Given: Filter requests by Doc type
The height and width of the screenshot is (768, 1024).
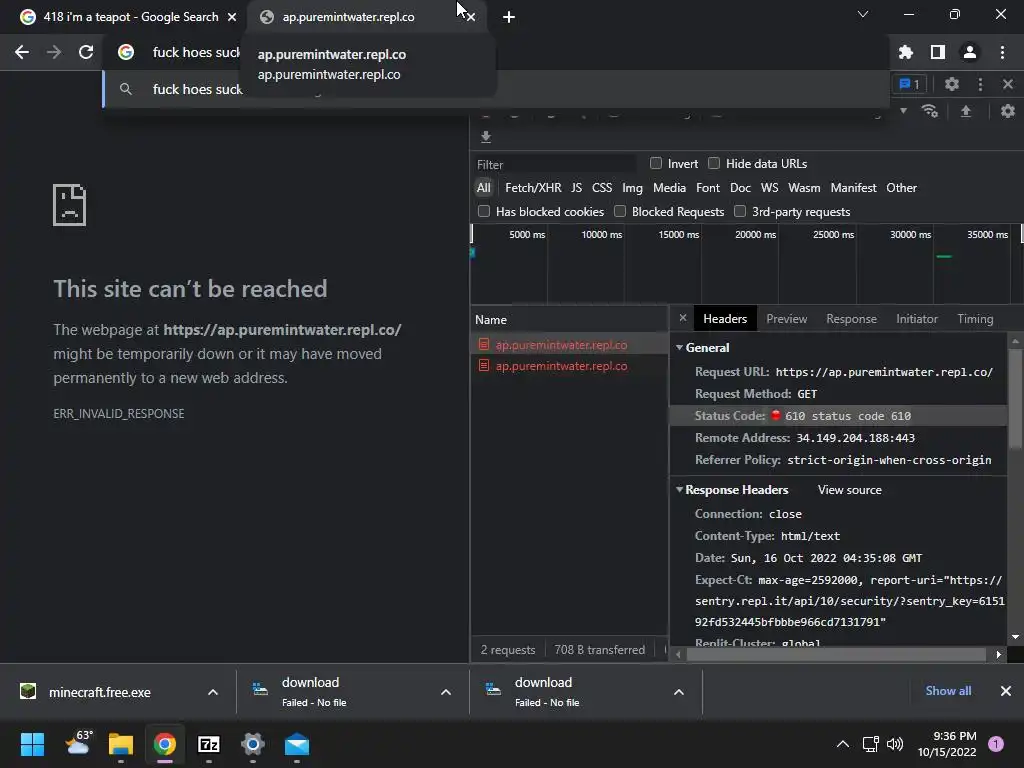Looking at the screenshot, I should pos(740,187).
